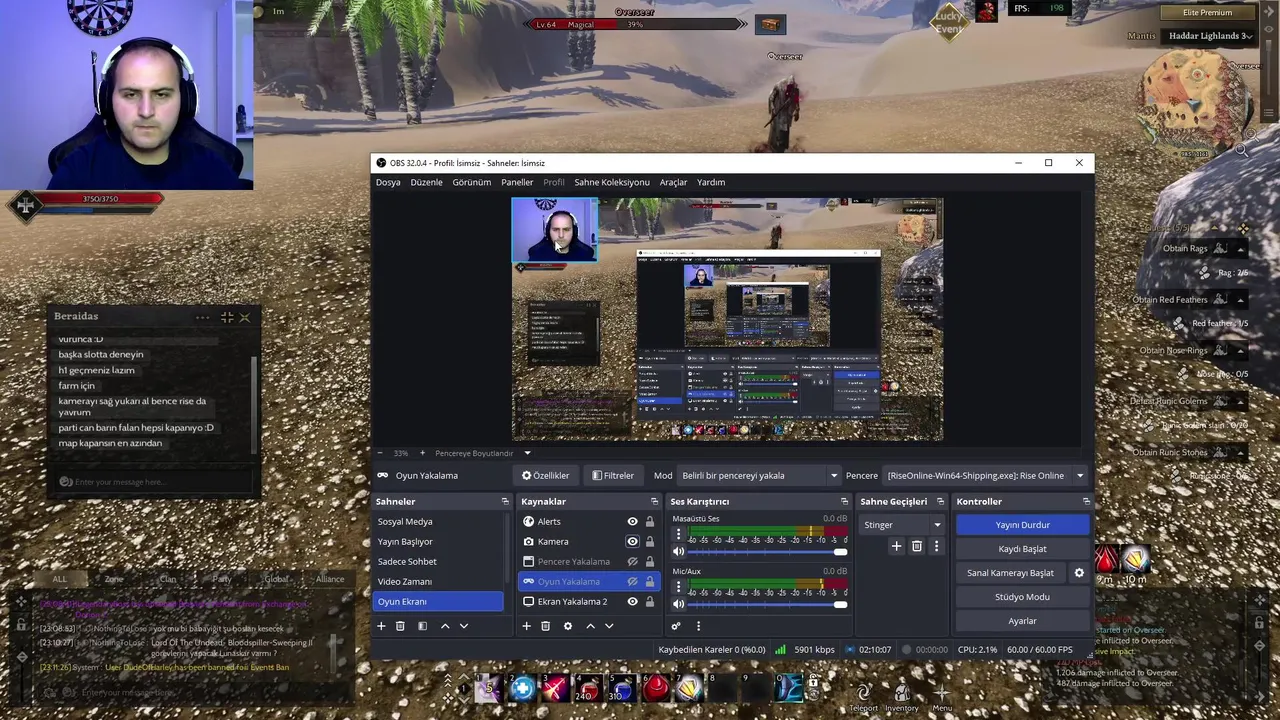This screenshot has width=1280, height=720.
Task: Move scene up with Sahneler up arrow
Action: pos(445,626)
